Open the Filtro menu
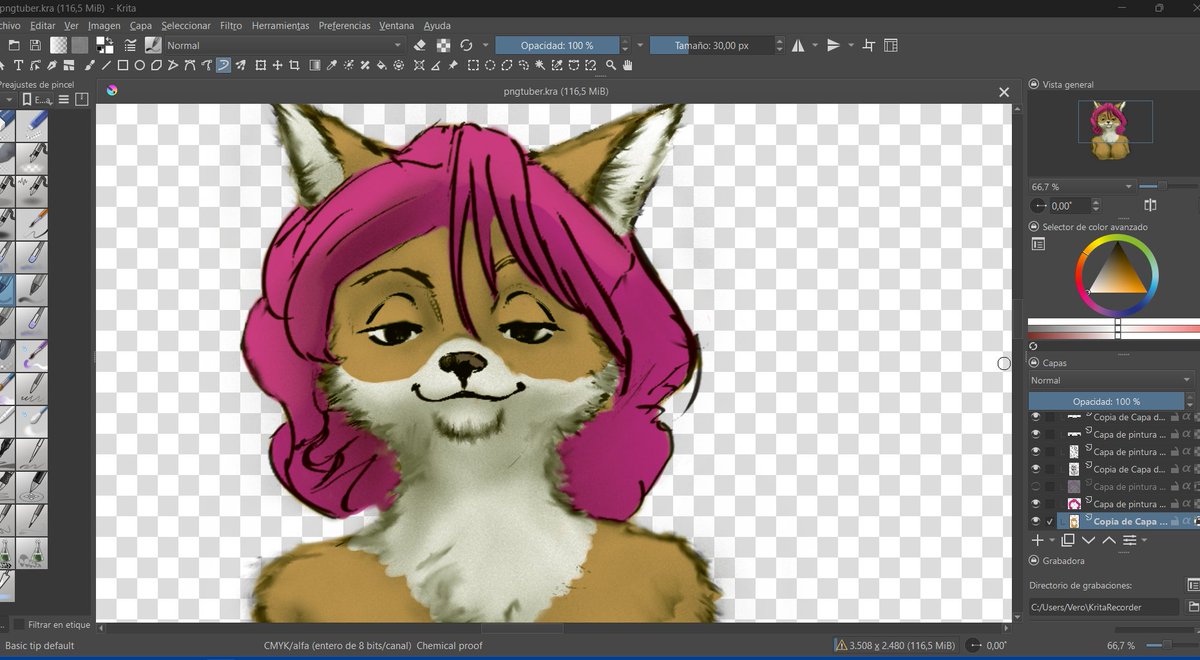 click(x=231, y=25)
